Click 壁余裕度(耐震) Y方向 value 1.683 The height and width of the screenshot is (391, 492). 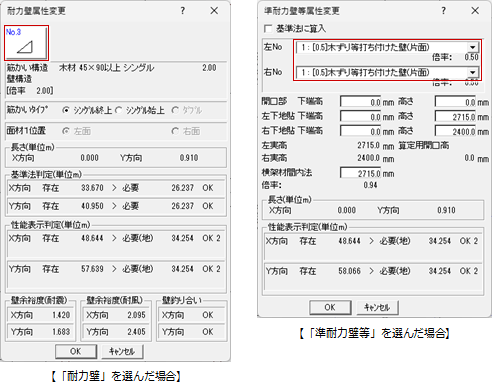tap(61, 332)
